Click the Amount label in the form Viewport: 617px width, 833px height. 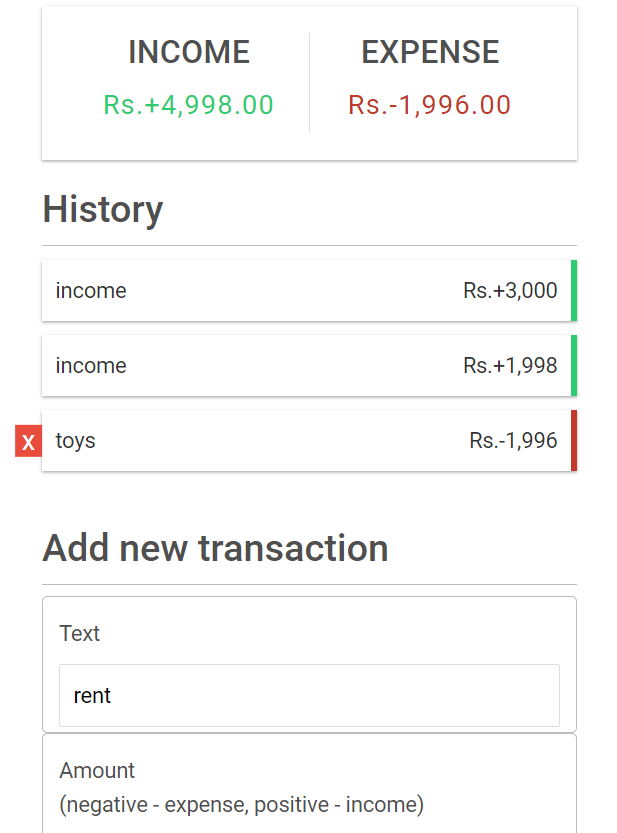pyautogui.click(x=97, y=770)
